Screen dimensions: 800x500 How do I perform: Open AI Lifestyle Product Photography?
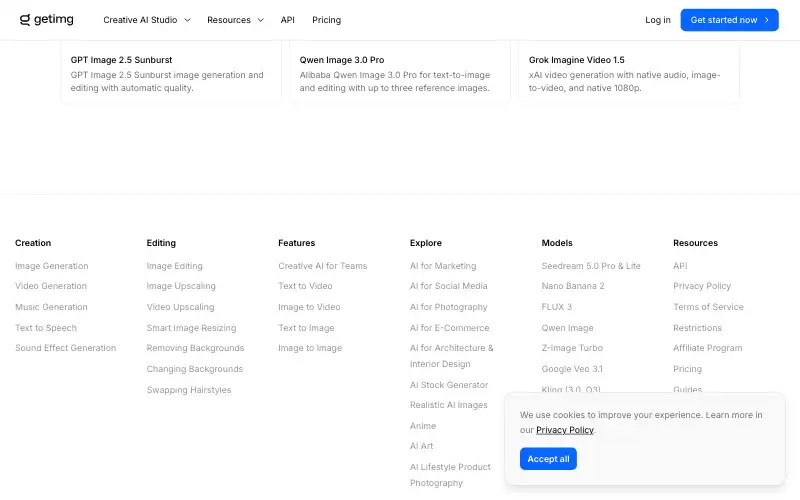(451, 474)
